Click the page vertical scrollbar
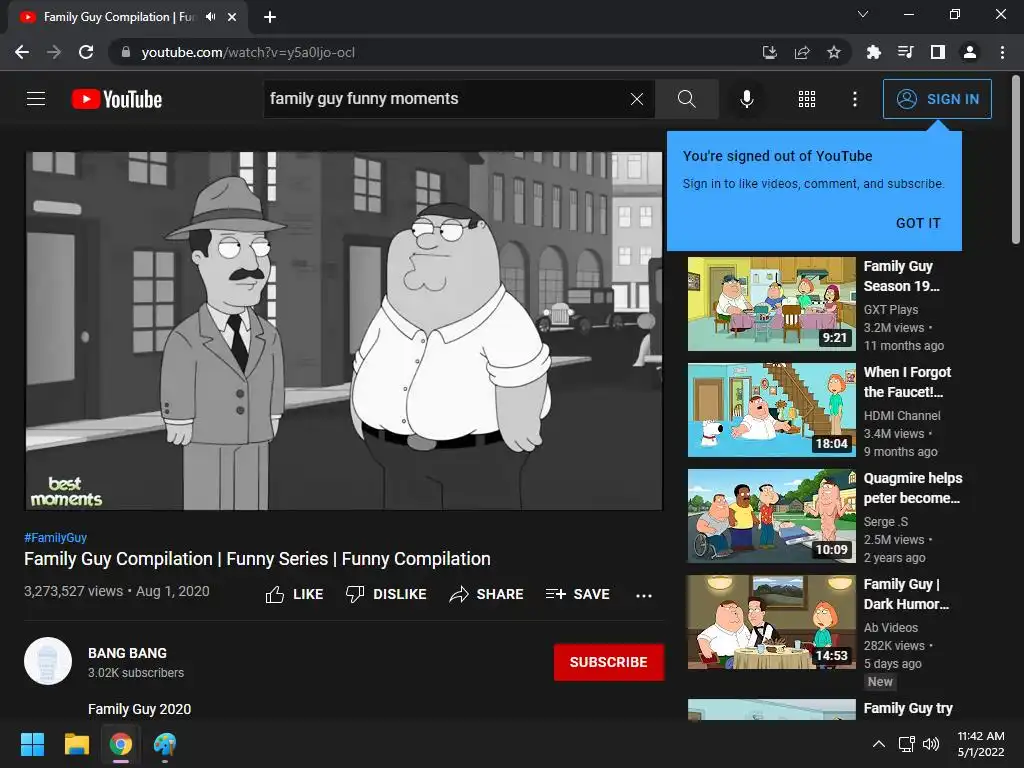 [x=1016, y=159]
